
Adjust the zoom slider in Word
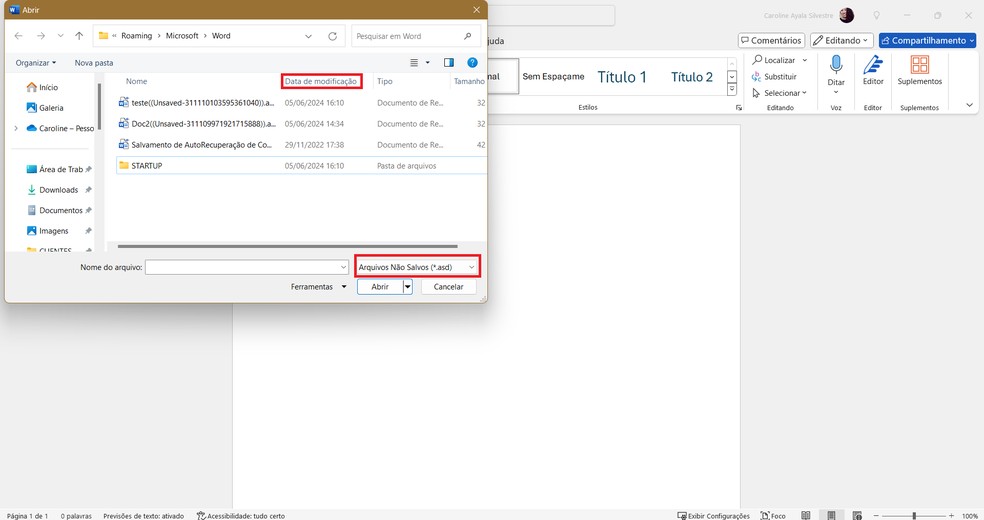[914, 516]
